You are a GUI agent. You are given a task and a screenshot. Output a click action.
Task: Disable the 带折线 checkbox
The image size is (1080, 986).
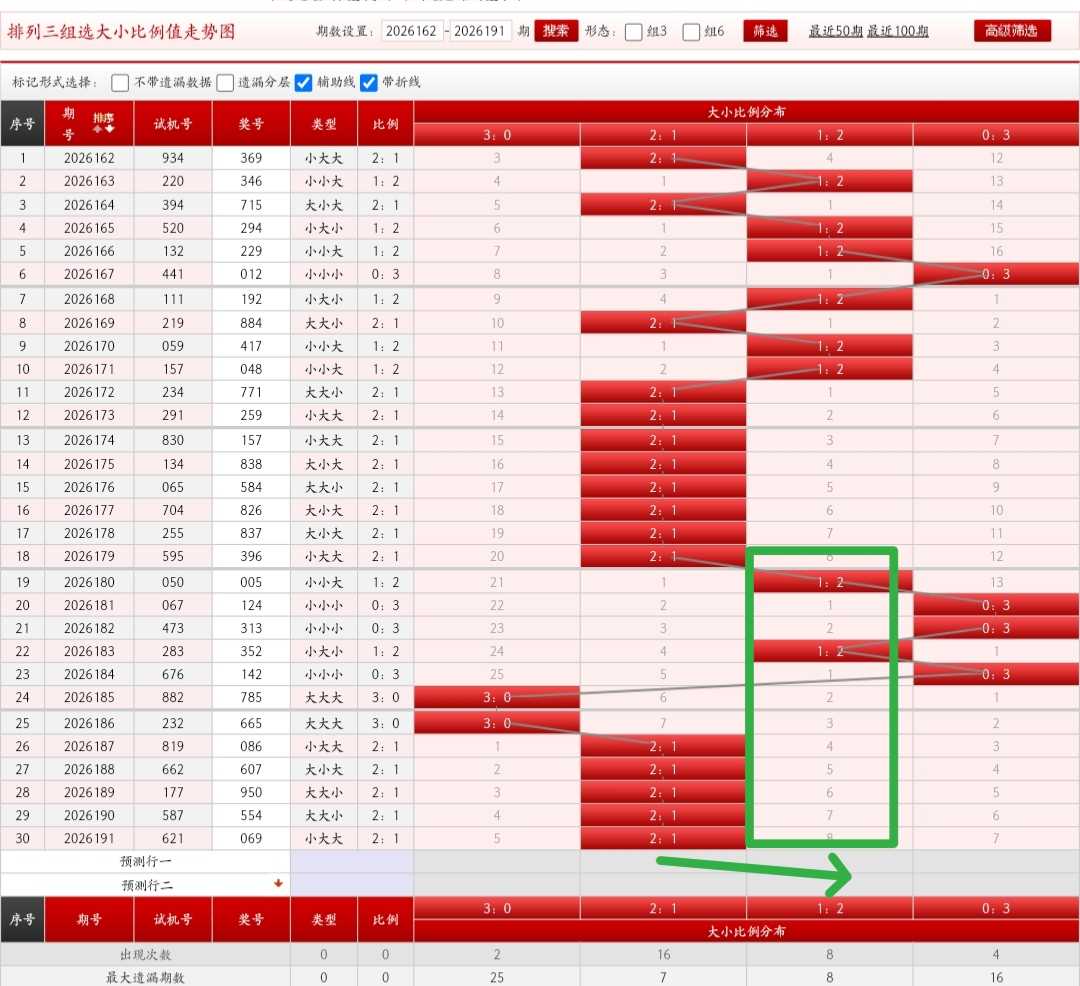(368, 83)
